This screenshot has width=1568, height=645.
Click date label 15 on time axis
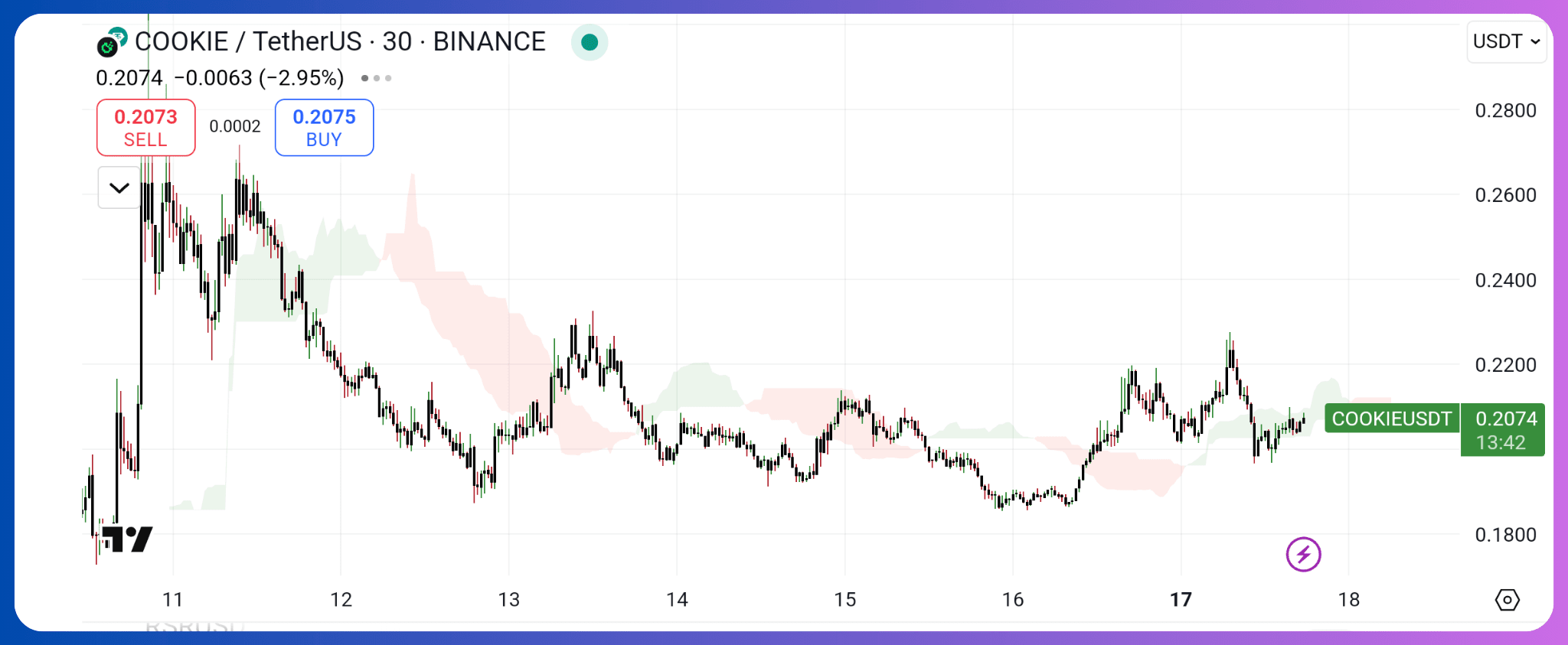[844, 600]
